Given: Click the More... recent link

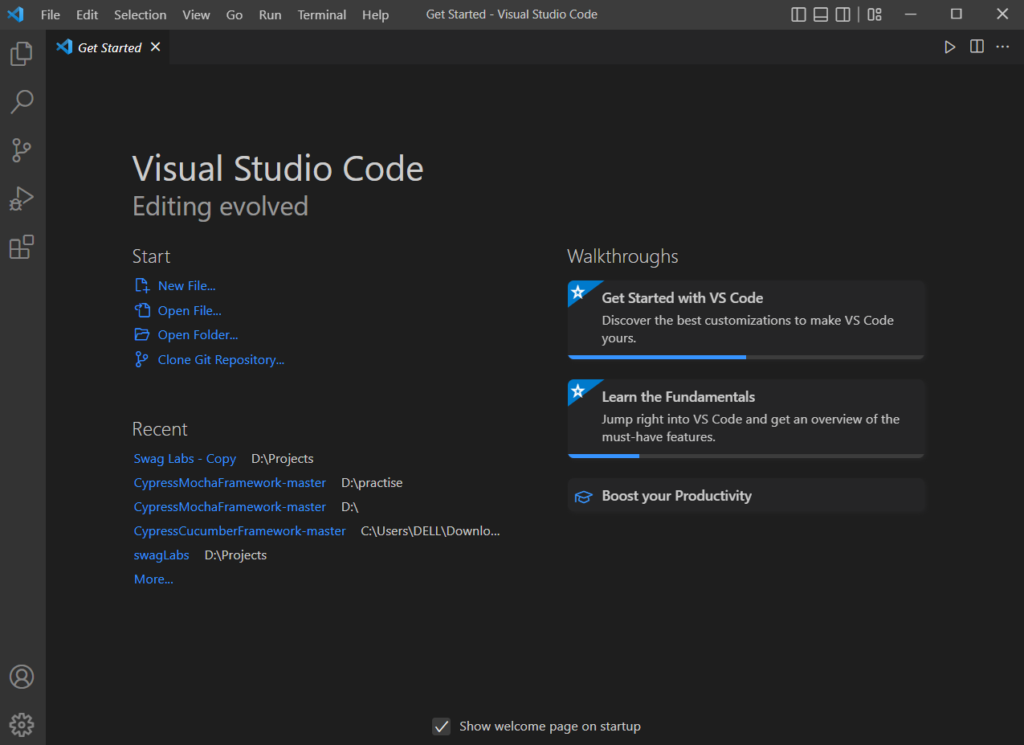Looking at the screenshot, I should click(153, 579).
